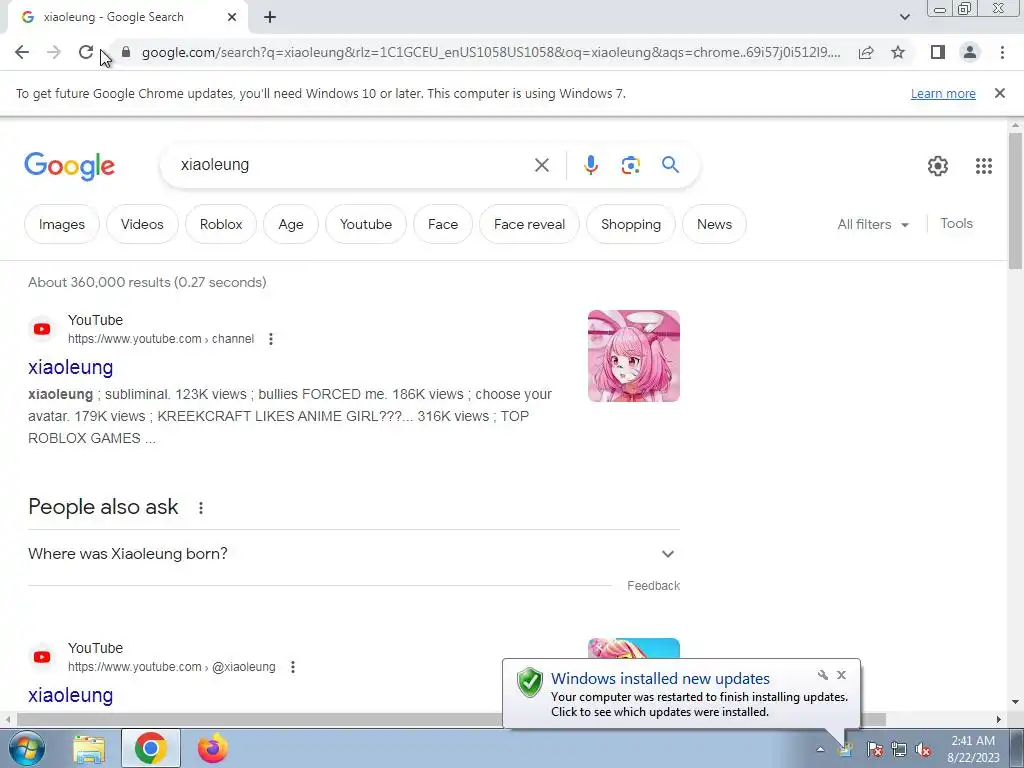Open the search Tools button
The width and height of the screenshot is (1024, 768).
point(956,223)
